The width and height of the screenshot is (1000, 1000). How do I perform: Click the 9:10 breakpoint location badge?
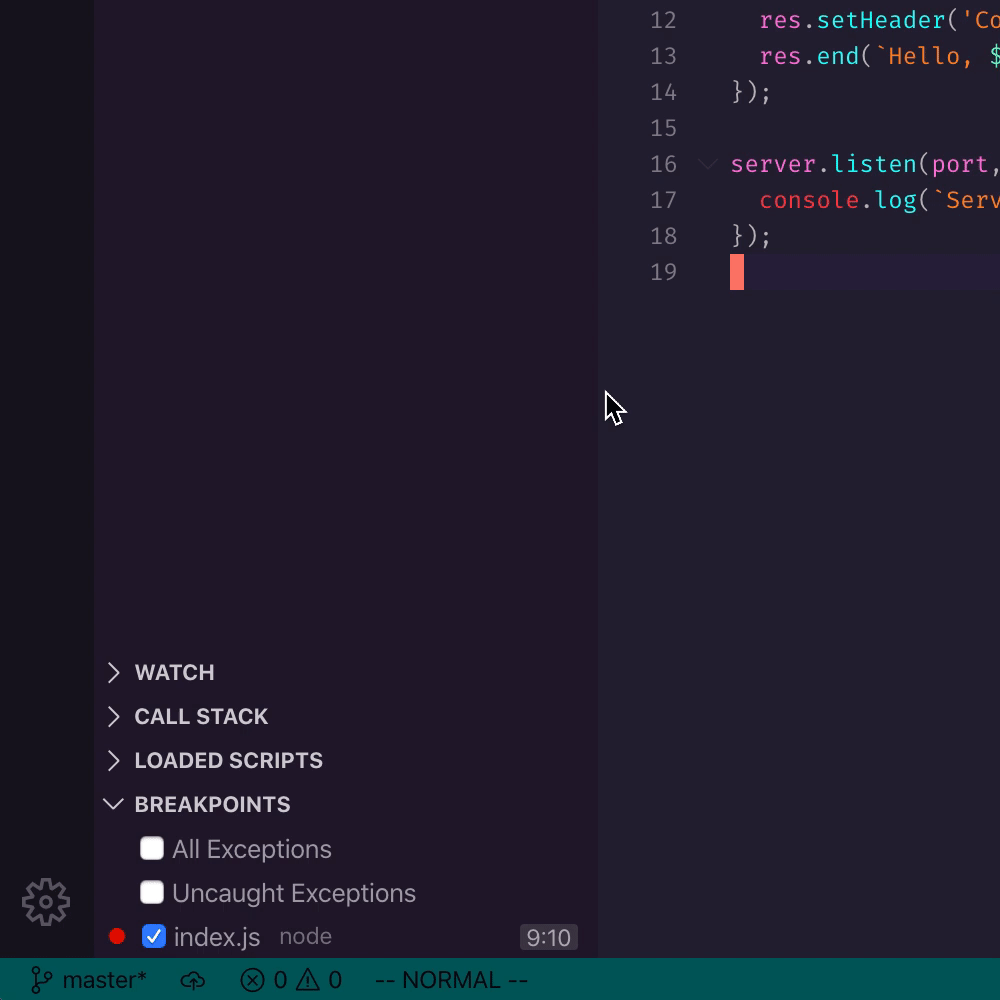pyautogui.click(x=549, y=937)
